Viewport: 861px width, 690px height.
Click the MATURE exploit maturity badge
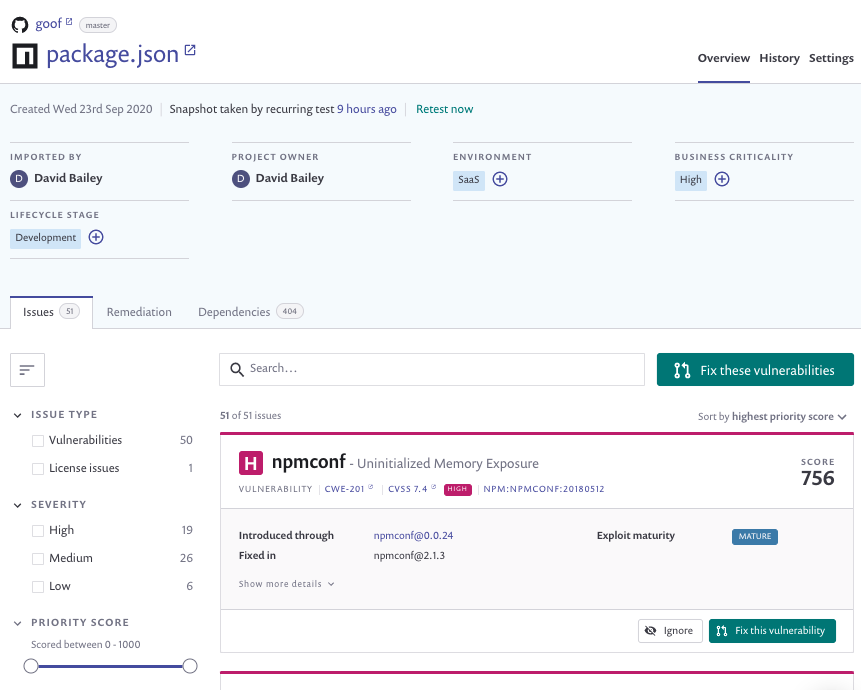click(x=754, y=536)
